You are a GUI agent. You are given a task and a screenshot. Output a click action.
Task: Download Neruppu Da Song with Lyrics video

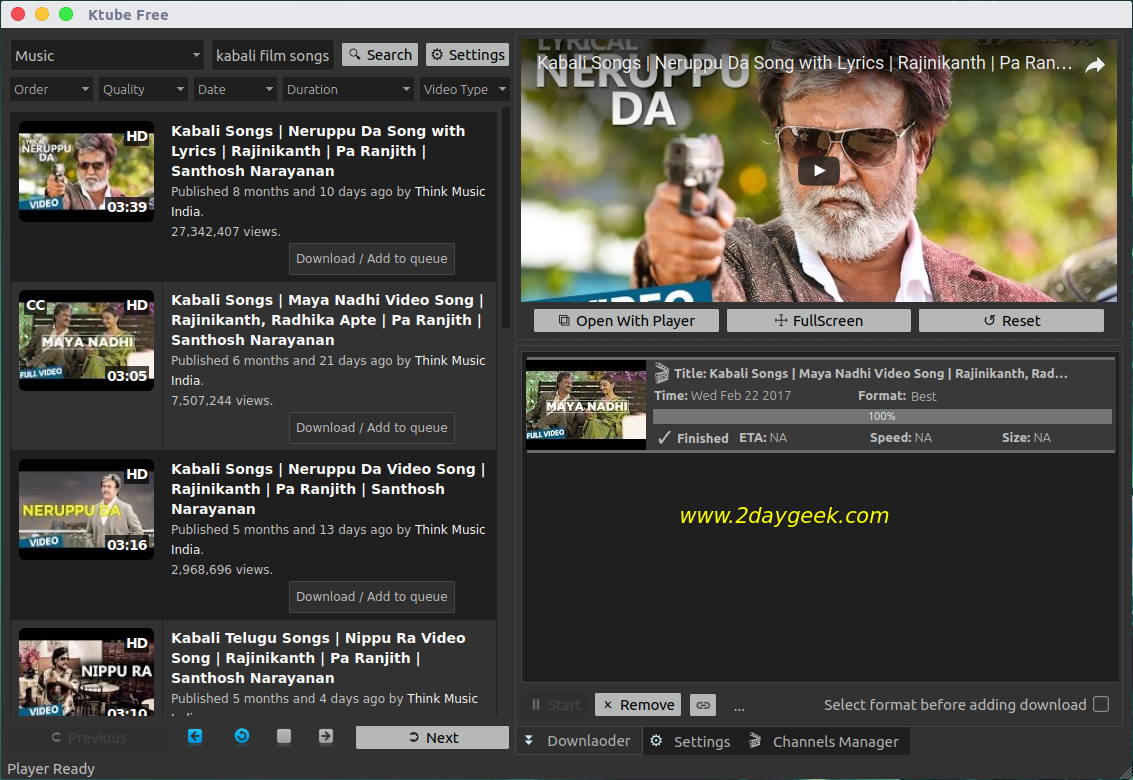372,259
